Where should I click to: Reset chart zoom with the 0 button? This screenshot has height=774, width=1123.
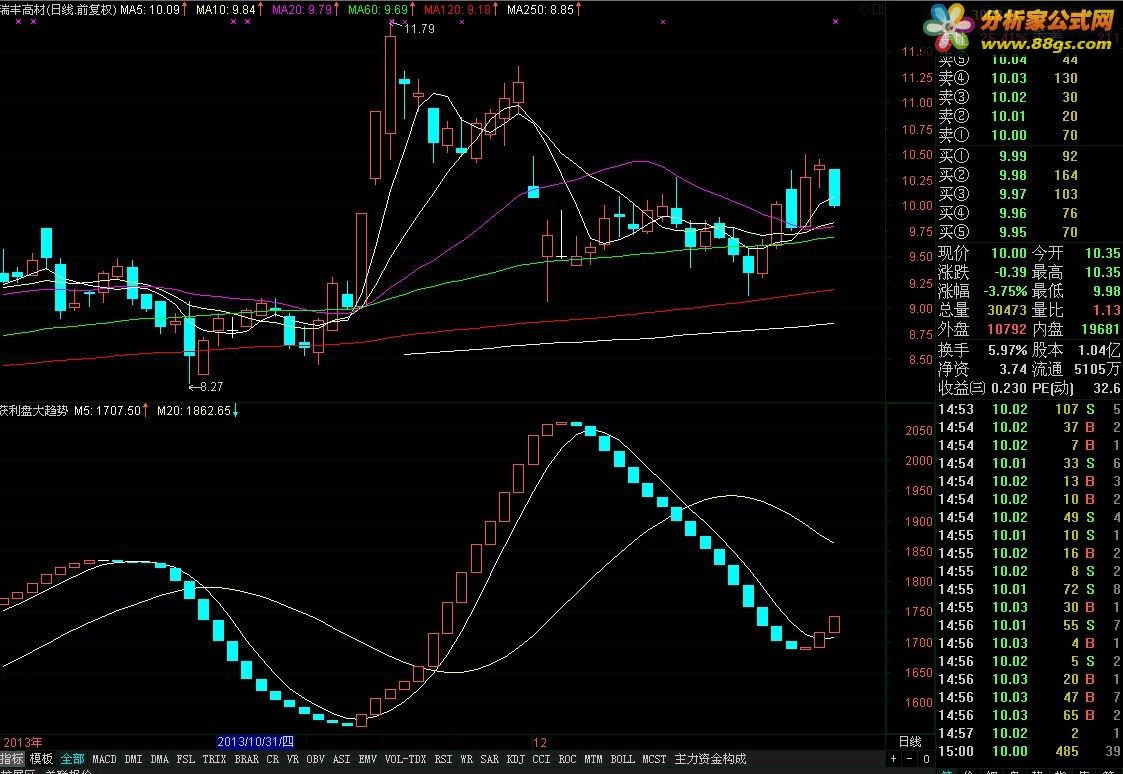pos(926,759)
